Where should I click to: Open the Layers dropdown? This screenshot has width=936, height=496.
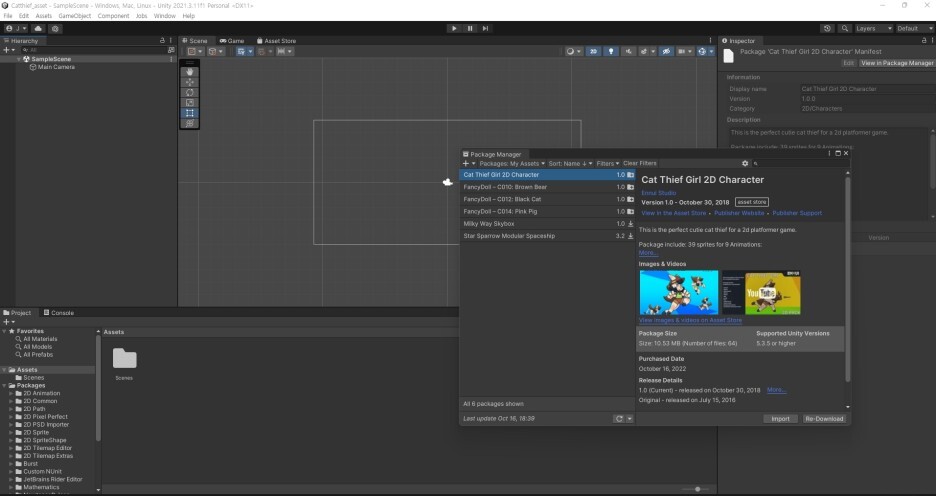tap(873, 28)
